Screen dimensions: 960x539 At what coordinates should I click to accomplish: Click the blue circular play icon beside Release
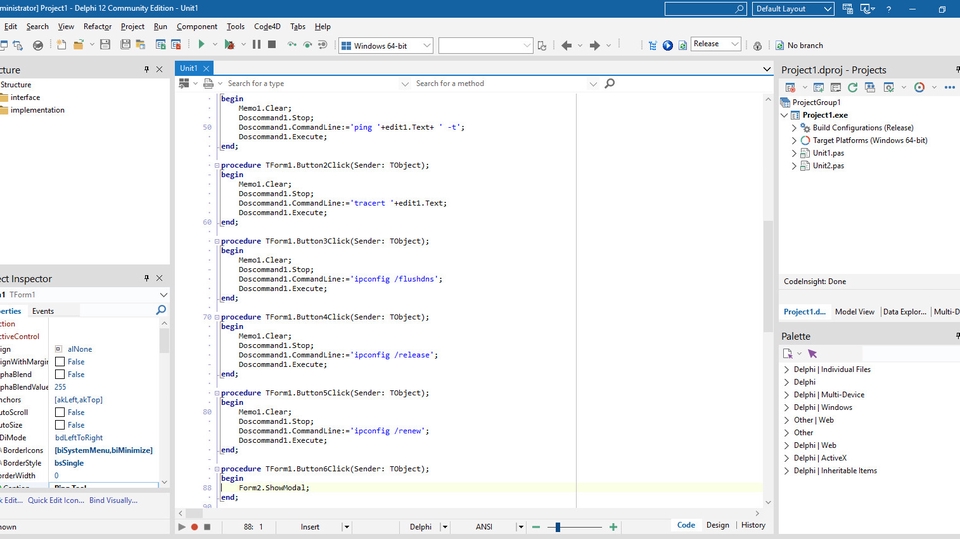click(x=667, y=45)
